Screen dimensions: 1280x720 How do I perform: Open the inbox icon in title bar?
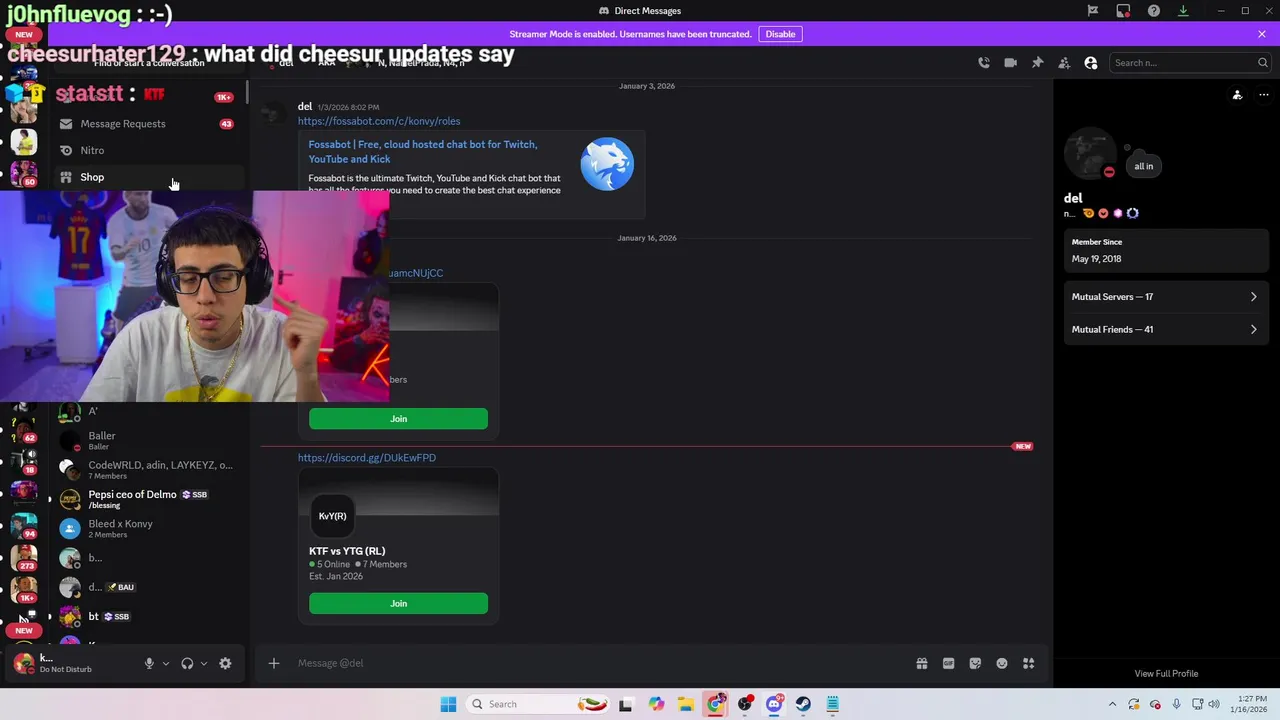click(x=1124, y=11)
